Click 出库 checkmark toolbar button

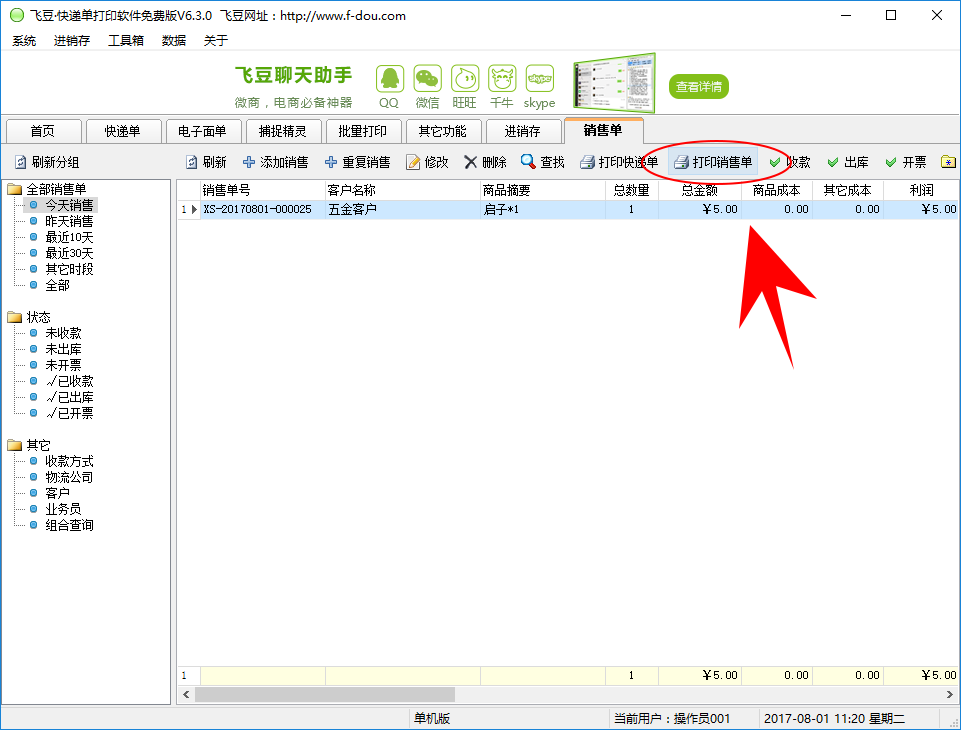pyautogui.click(x=848, y=162)
